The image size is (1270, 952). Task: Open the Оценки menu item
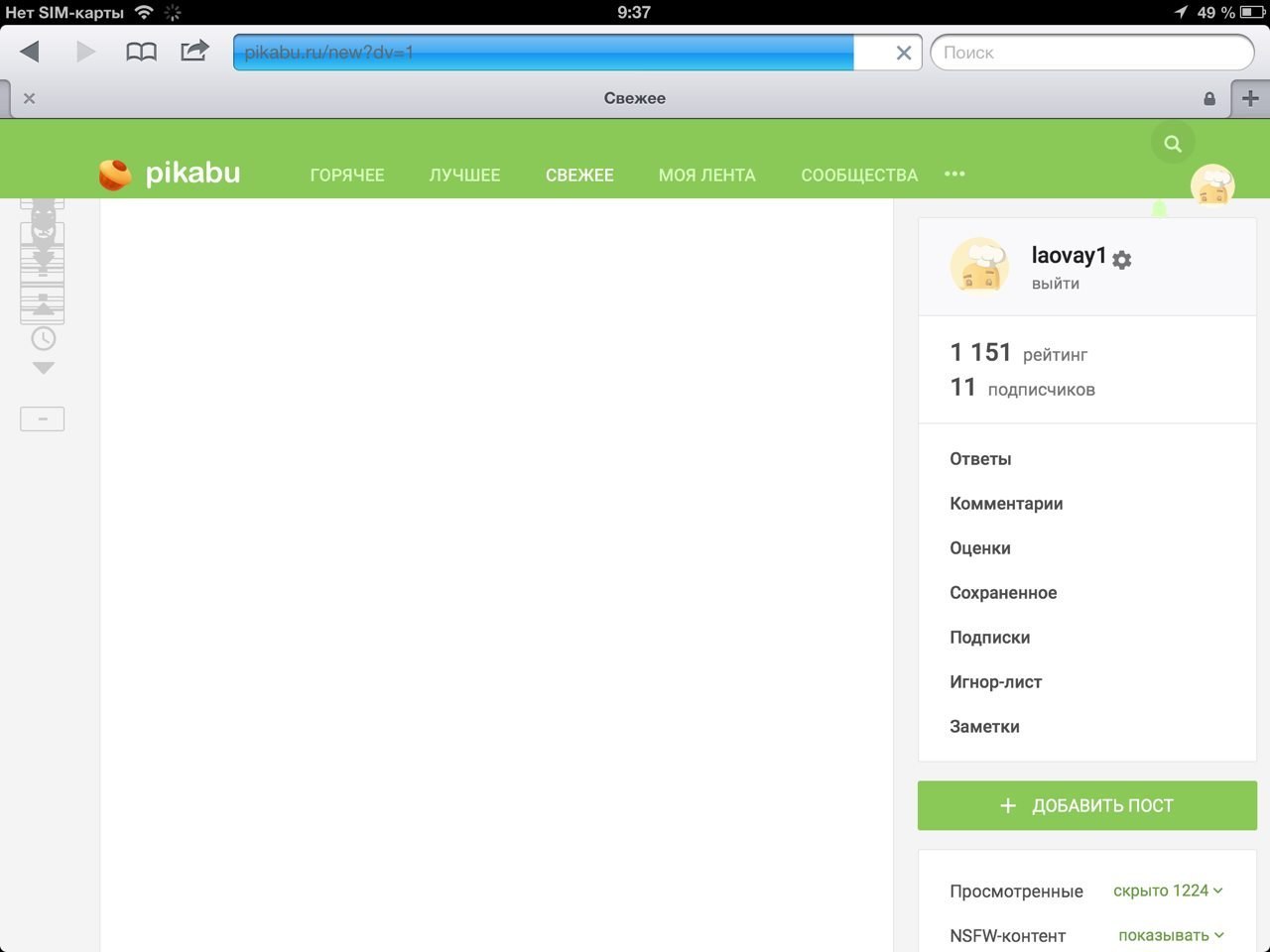[980, 548]
